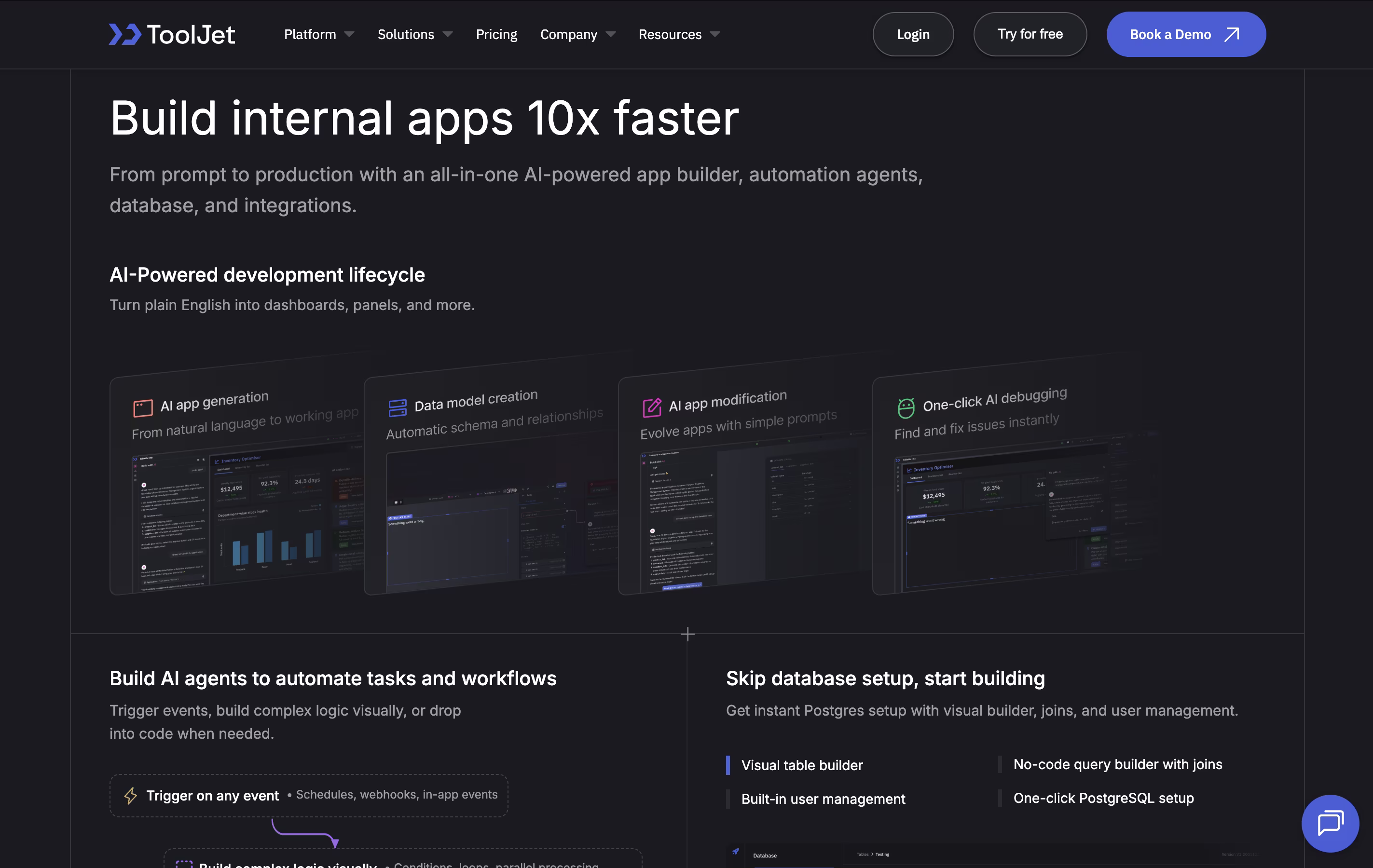Click the AI app modification pencil icon
This screenshot has height=868, width=1373.
652,407
